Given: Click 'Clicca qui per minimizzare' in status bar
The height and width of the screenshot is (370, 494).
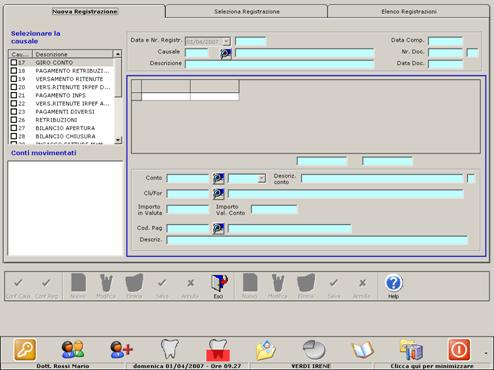Looking at the screenshot, I should click(x=432, y=366).
